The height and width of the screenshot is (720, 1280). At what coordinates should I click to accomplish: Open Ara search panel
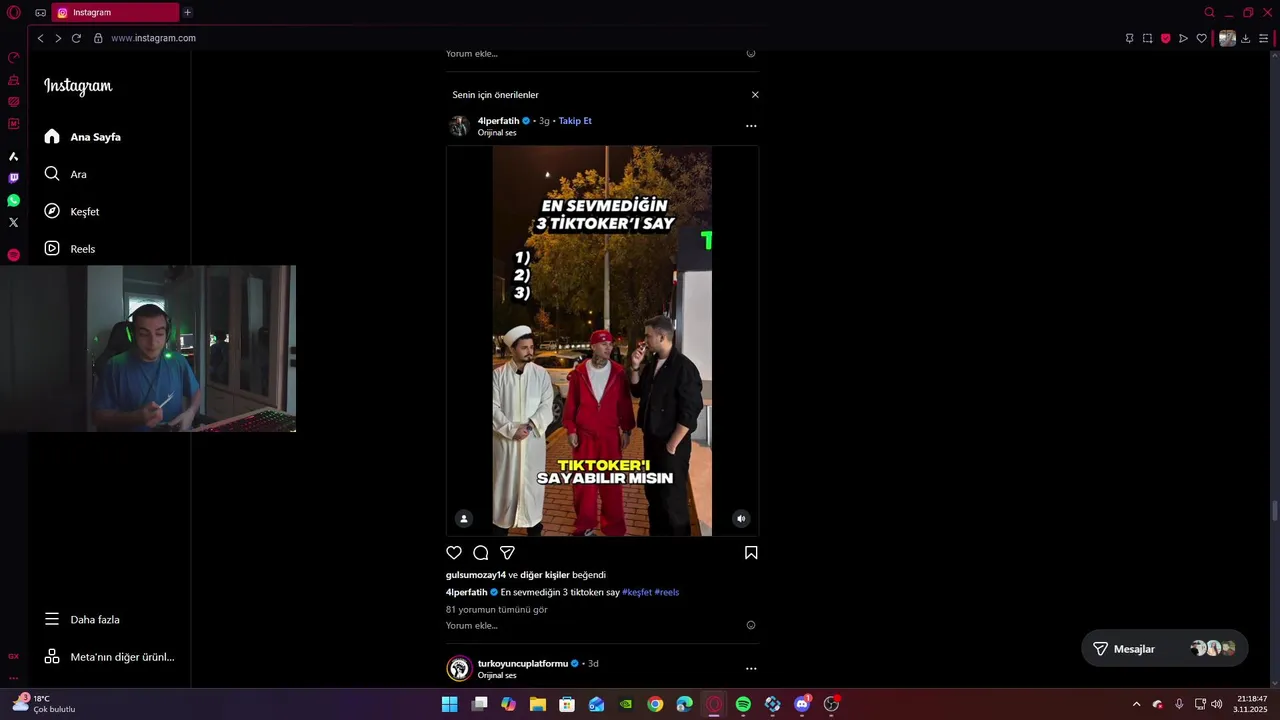[65, 174]
